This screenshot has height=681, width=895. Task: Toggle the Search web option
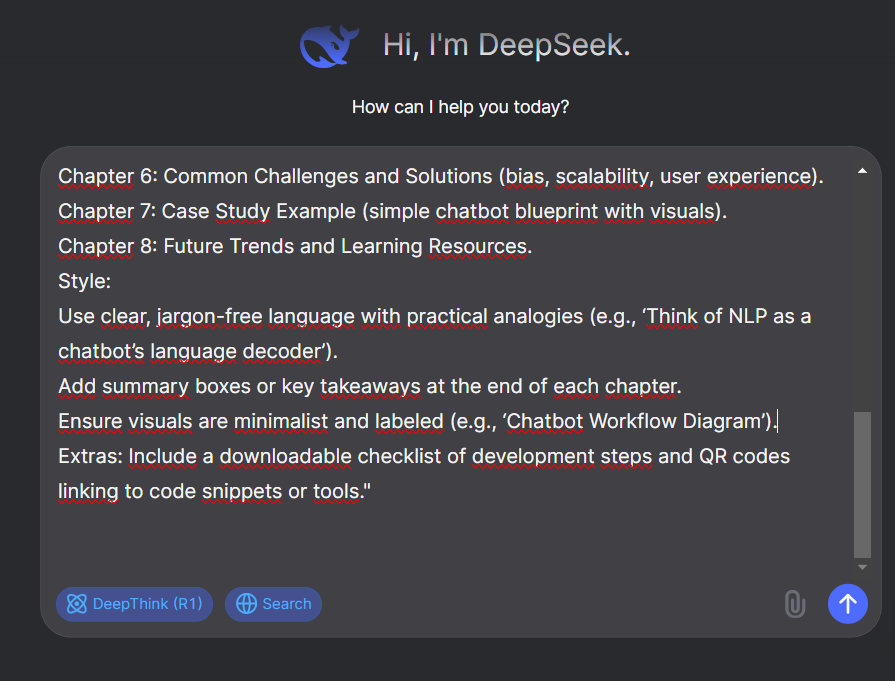(x=273, y=604)
